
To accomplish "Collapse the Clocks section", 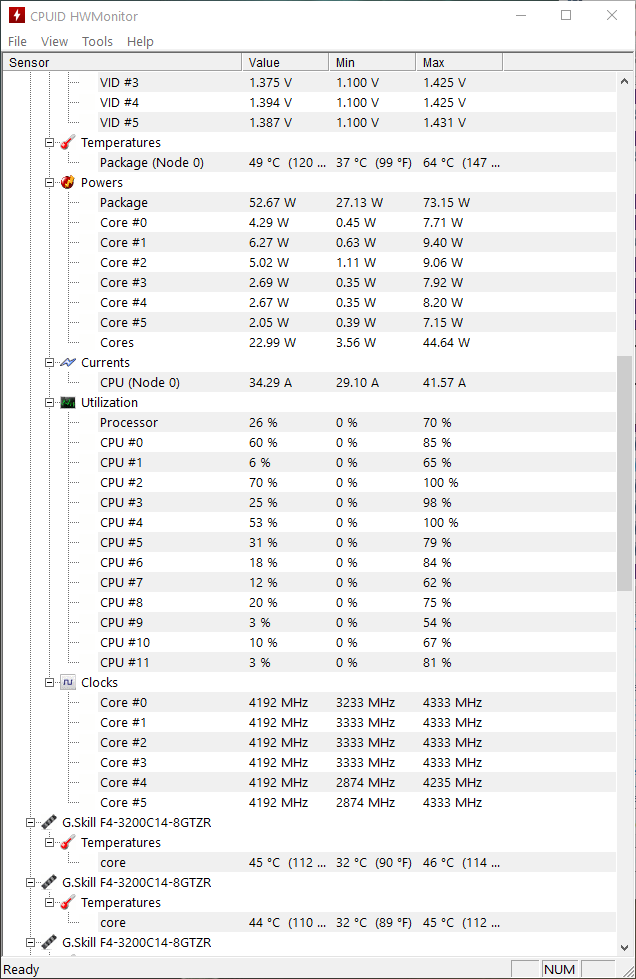I will pyautogui.click(x=49, y=682).
